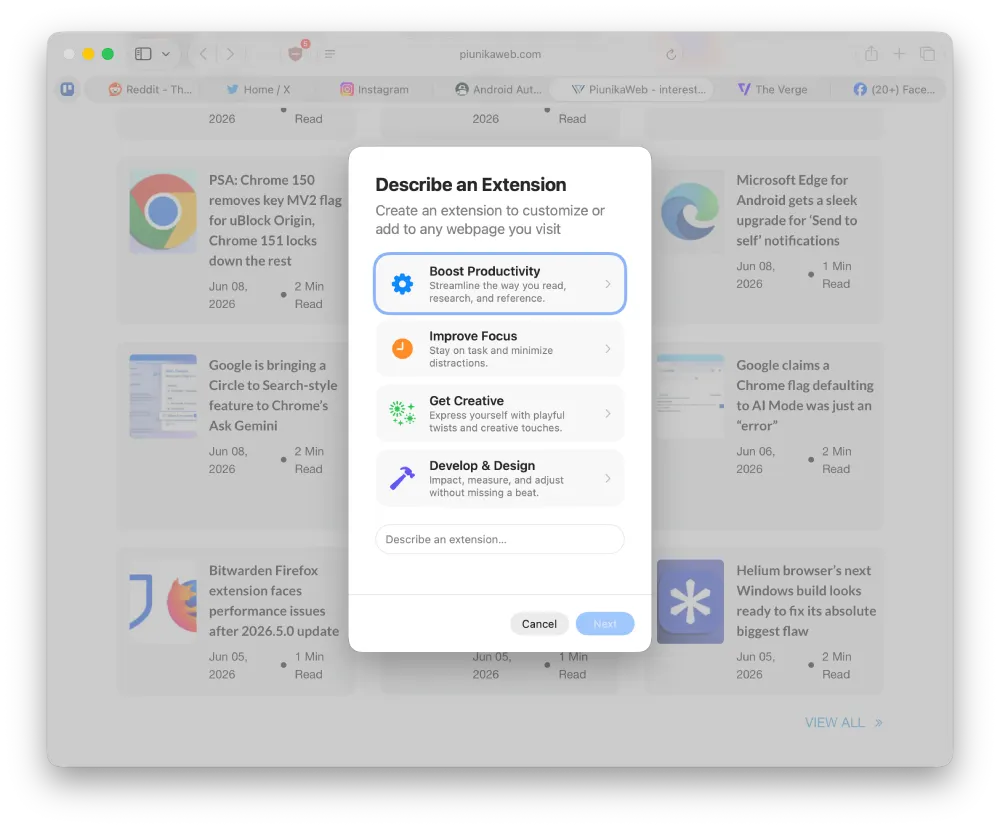Go back with the back arrow
The image size is (1000, 829).
203,54
